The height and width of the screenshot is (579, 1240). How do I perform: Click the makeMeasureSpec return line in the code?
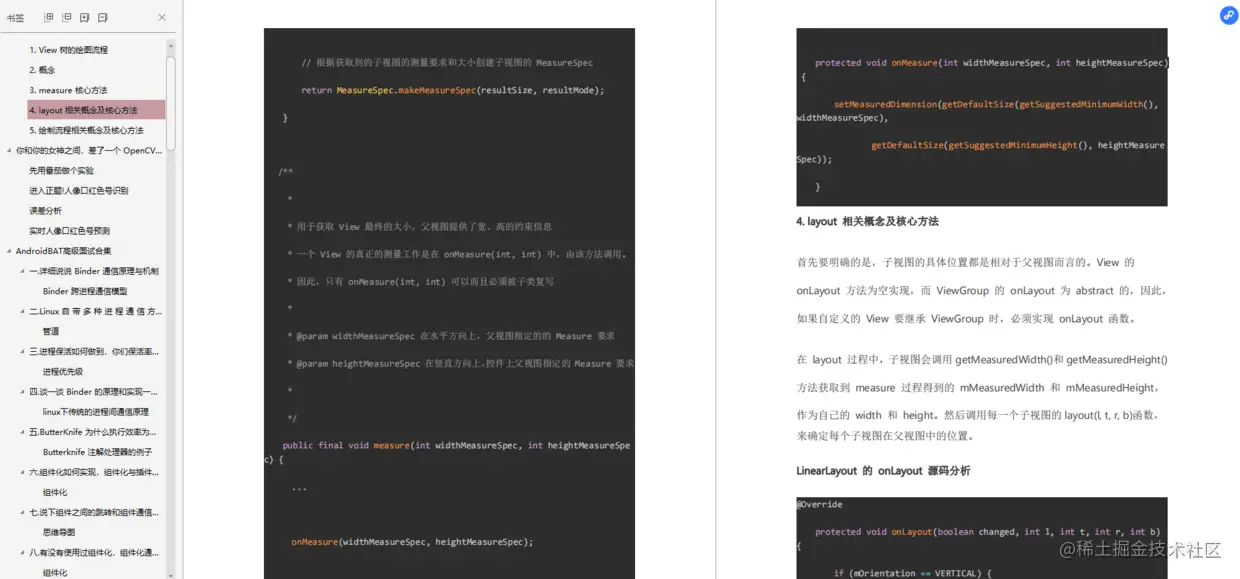453,90
